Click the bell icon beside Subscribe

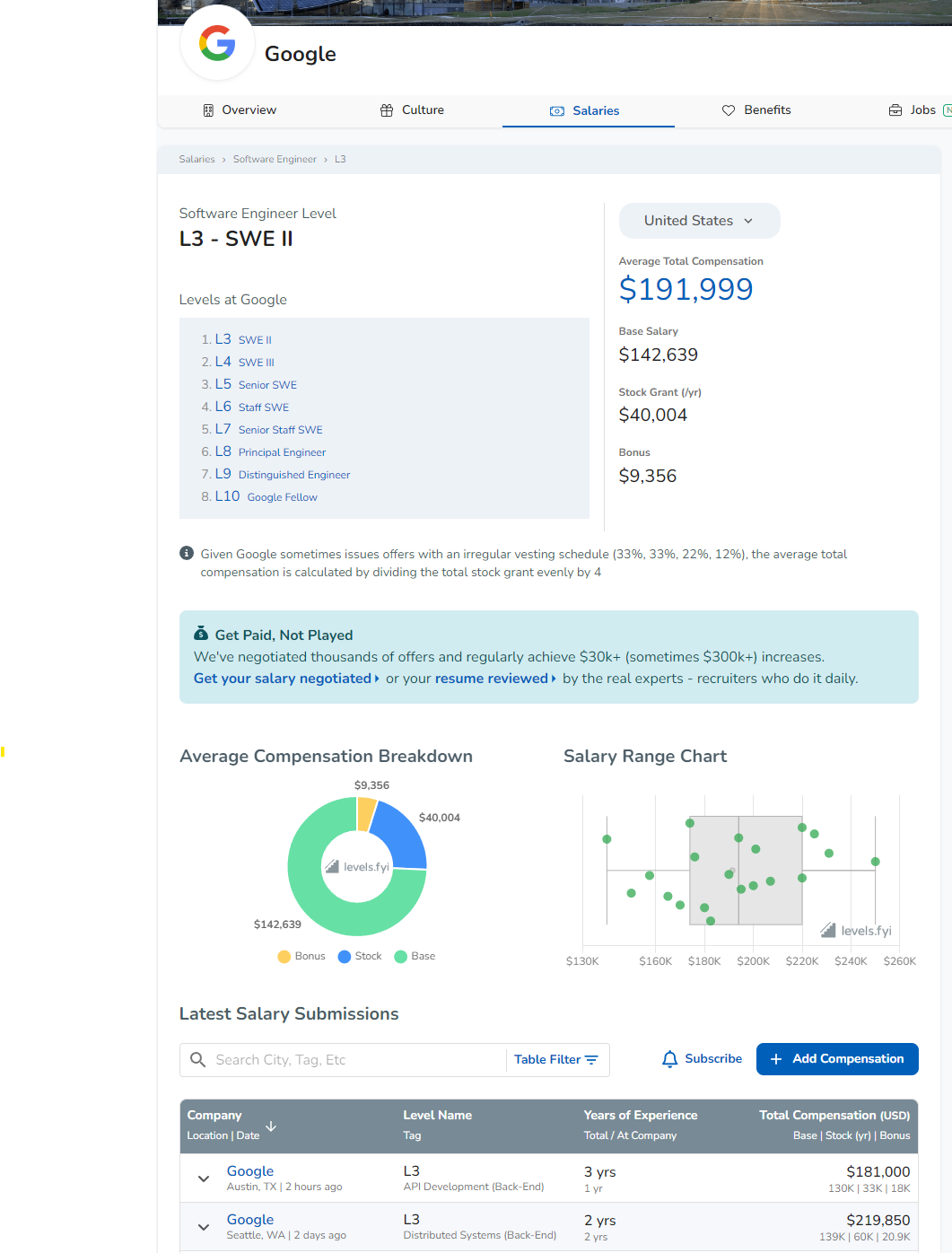pyautogui.click(x=669, y=1059)
